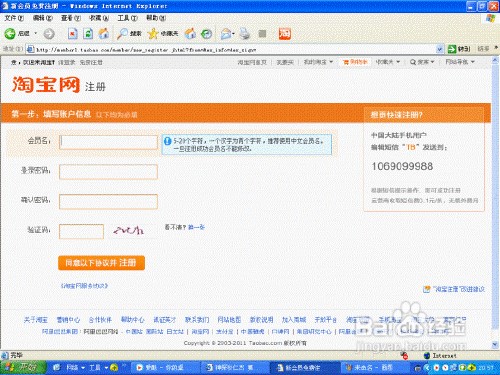Click the 淘宝网首页 link in top nav
Image resolution: width=500 pixels, height=375 pixels.
[252, 62]
